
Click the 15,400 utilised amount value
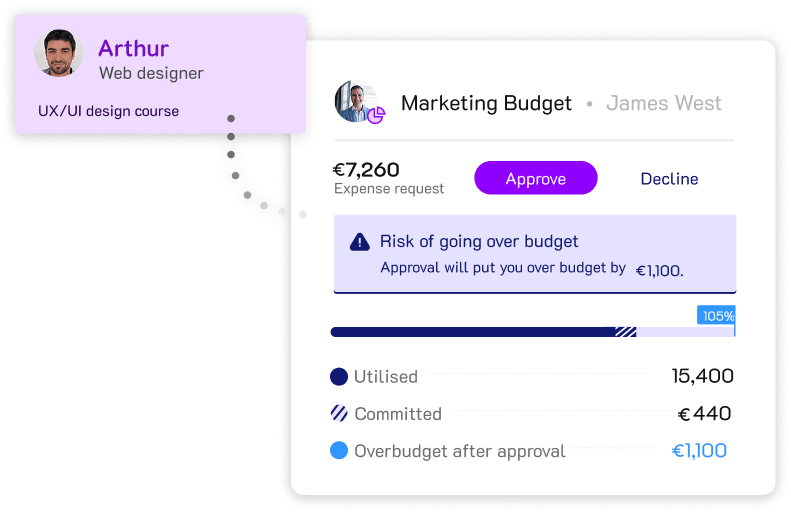(x=702, y=377)
